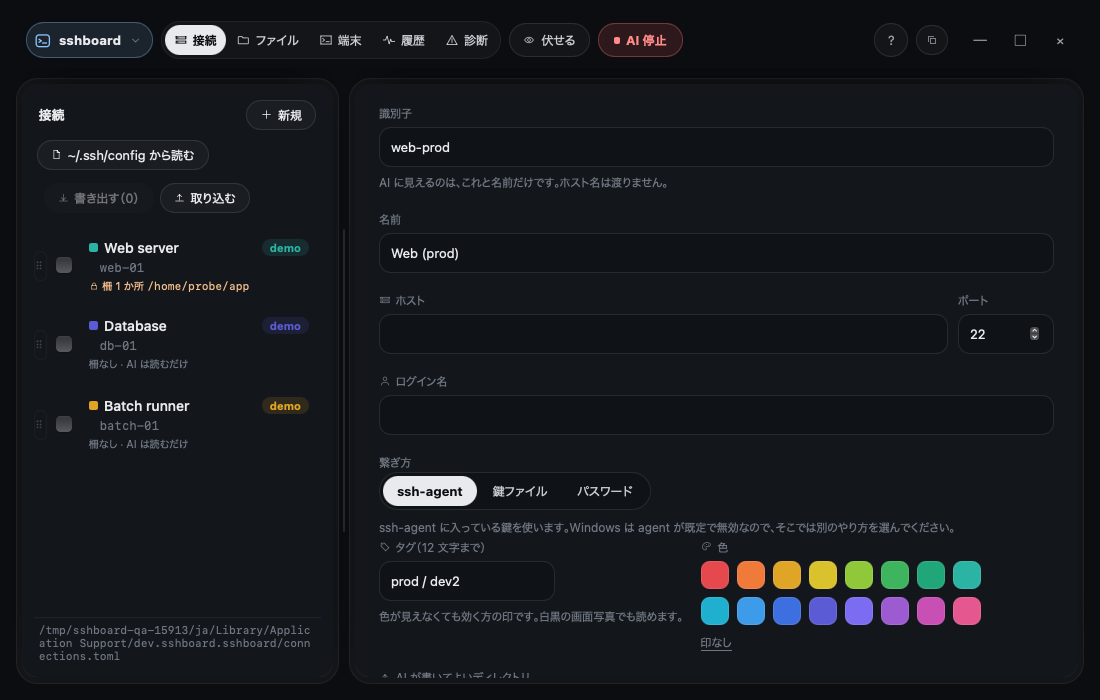Image resolution: width=1100 pixels, height=700 pixels.
Task: Click the demo badge on Web server
Action: coord(285,248)
